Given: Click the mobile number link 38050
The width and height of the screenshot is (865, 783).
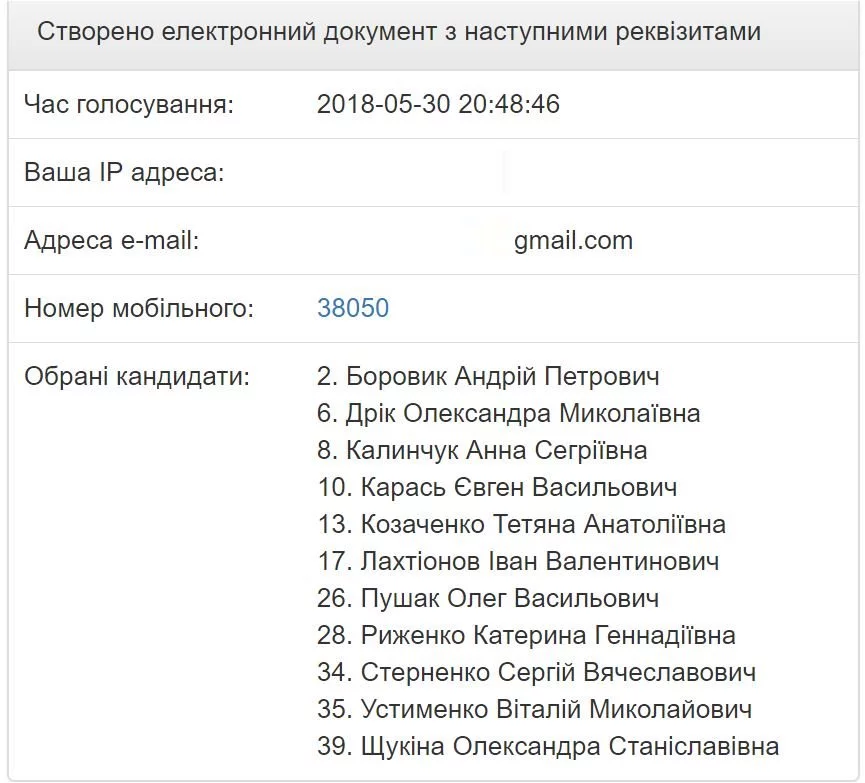Looking at the screenshot, I should pos(353,308).
